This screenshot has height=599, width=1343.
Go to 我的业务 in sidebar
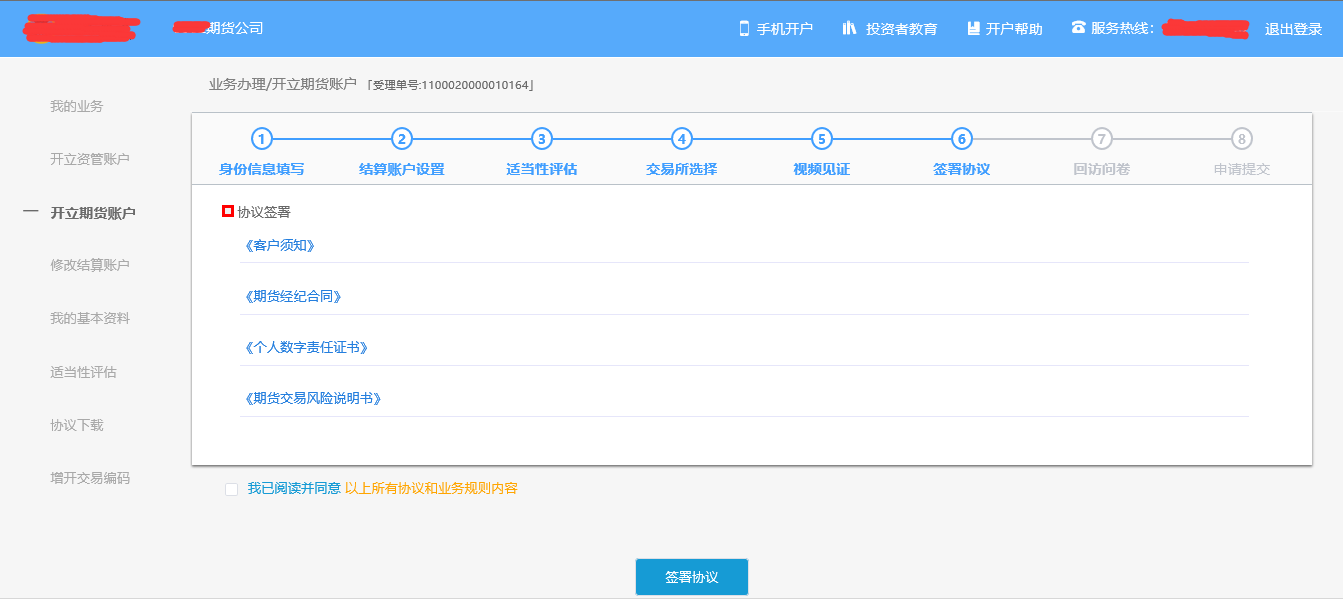tap(77, 106)
